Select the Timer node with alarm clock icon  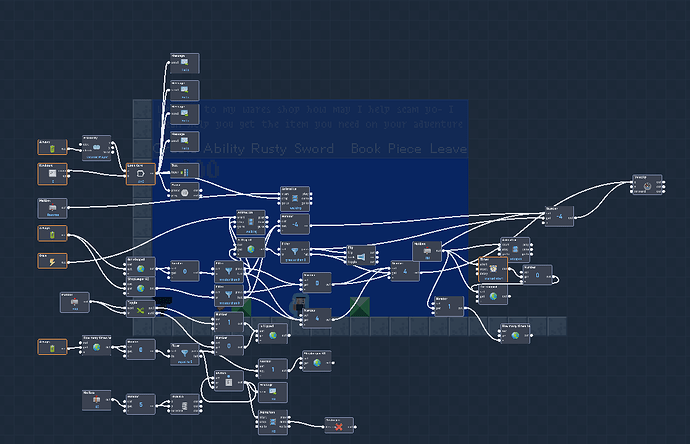(493, 270)
